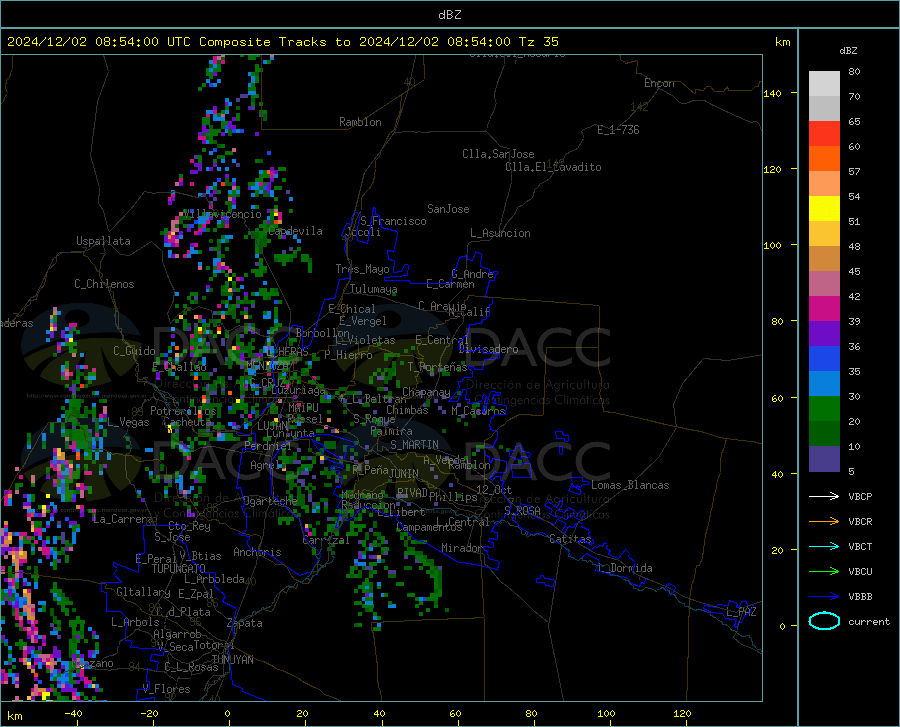Viewport: 900px width, 727px height.
Task: Click the cyan VBCT arrow in the legend
Action: [824, 546]
